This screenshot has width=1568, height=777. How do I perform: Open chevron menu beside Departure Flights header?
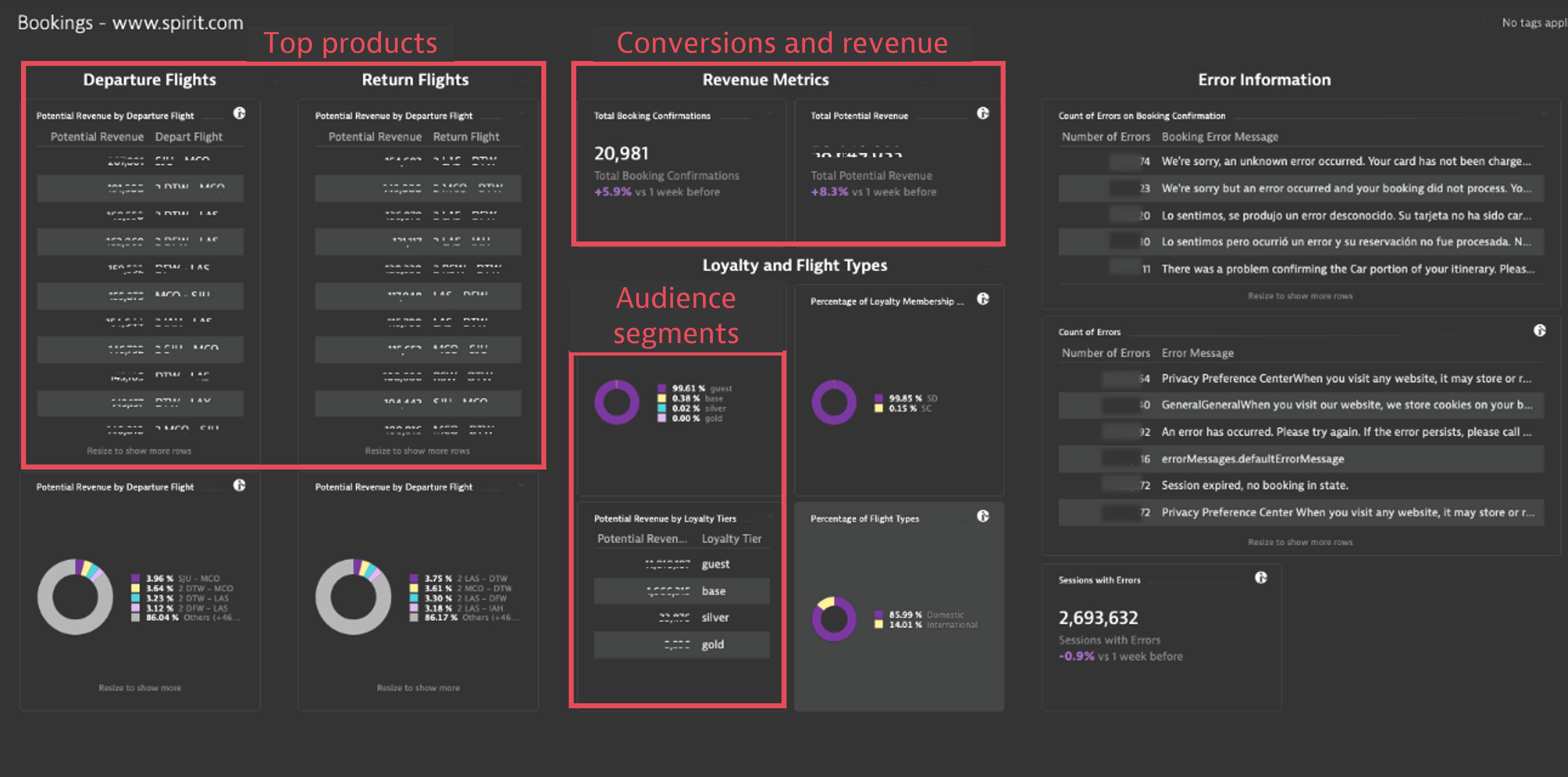(275, 82)
